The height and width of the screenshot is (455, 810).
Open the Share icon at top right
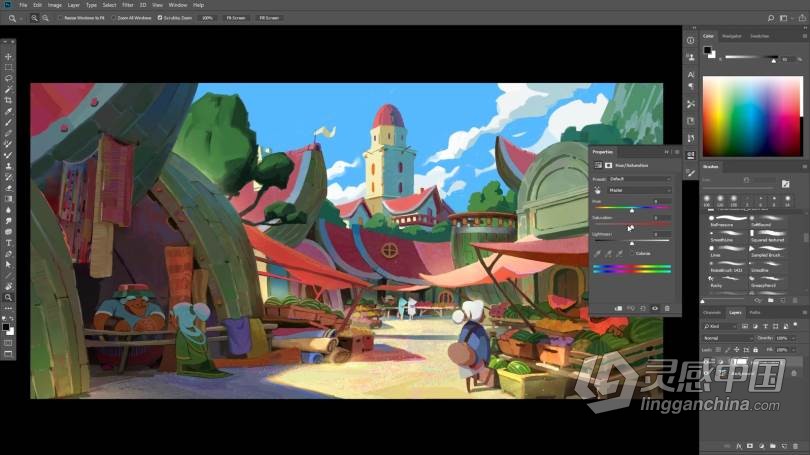tap(802, 18)
